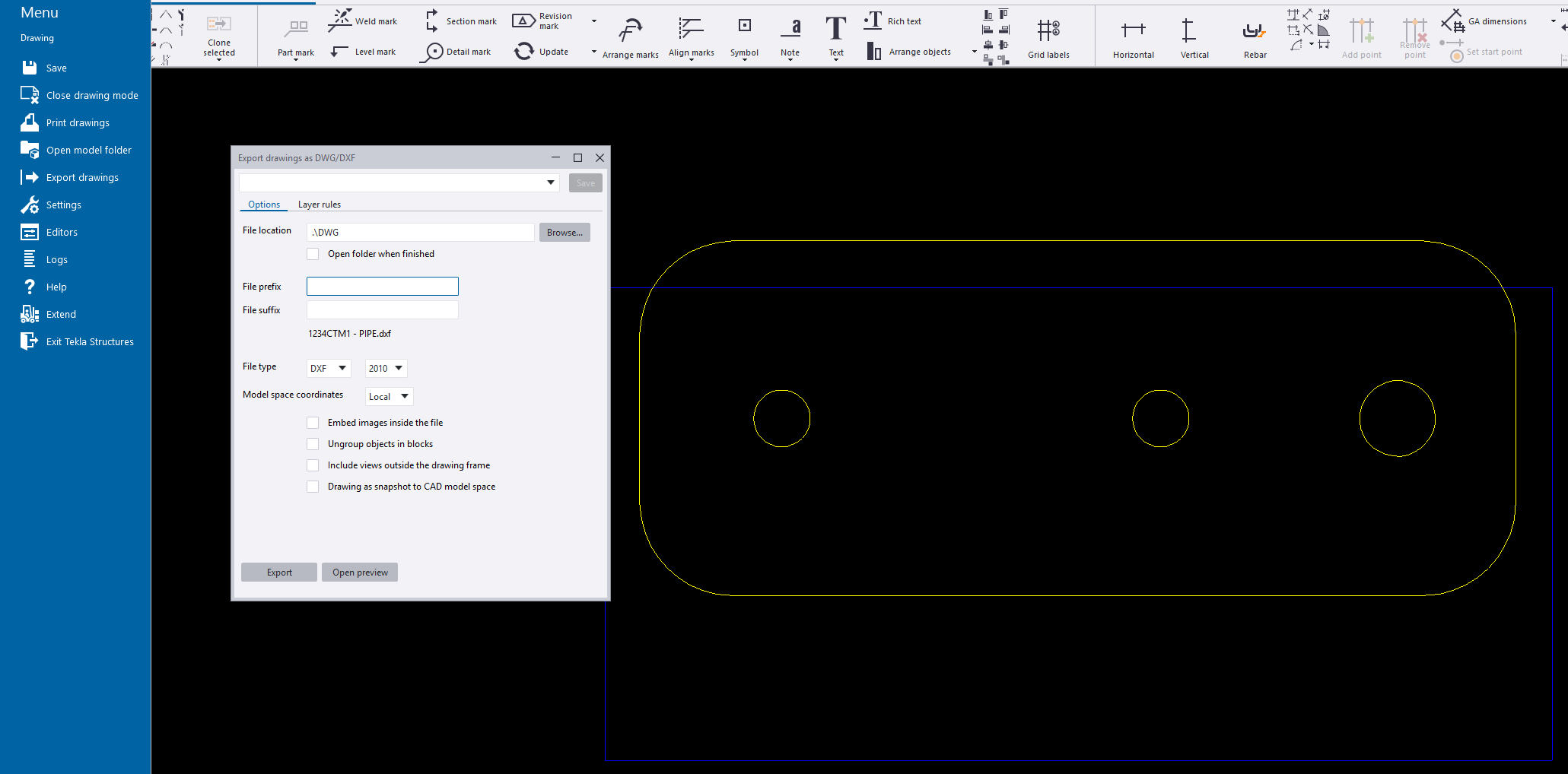Click the File suffix input field
This screenshot has width=1568, height=774.
[x=382, y=310]
